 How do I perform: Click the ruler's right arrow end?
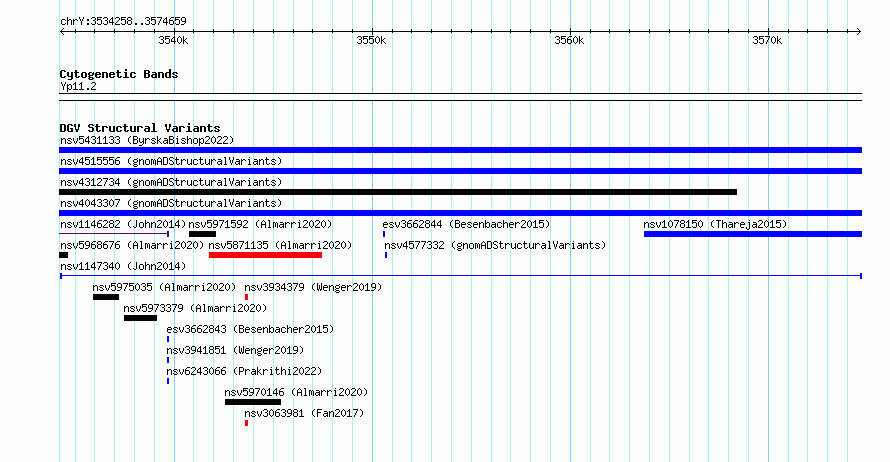[859, 32]
